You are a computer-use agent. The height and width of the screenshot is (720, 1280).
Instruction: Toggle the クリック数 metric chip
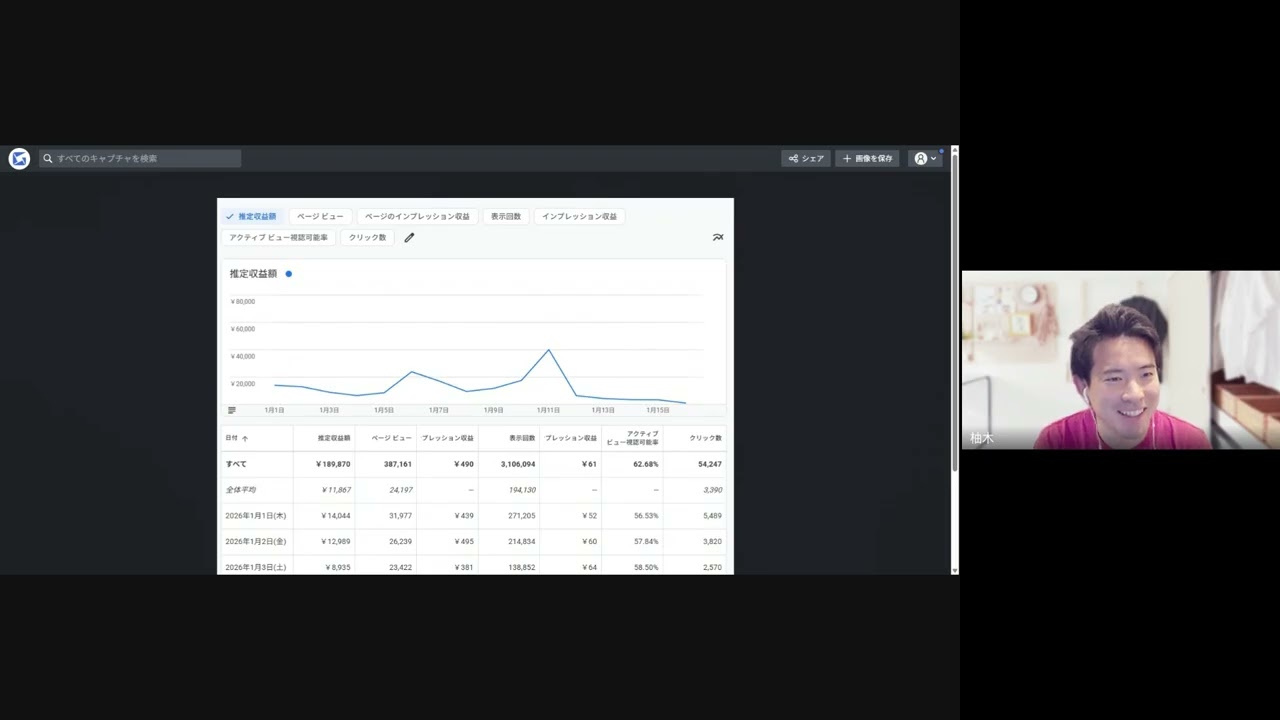[367, 238]
